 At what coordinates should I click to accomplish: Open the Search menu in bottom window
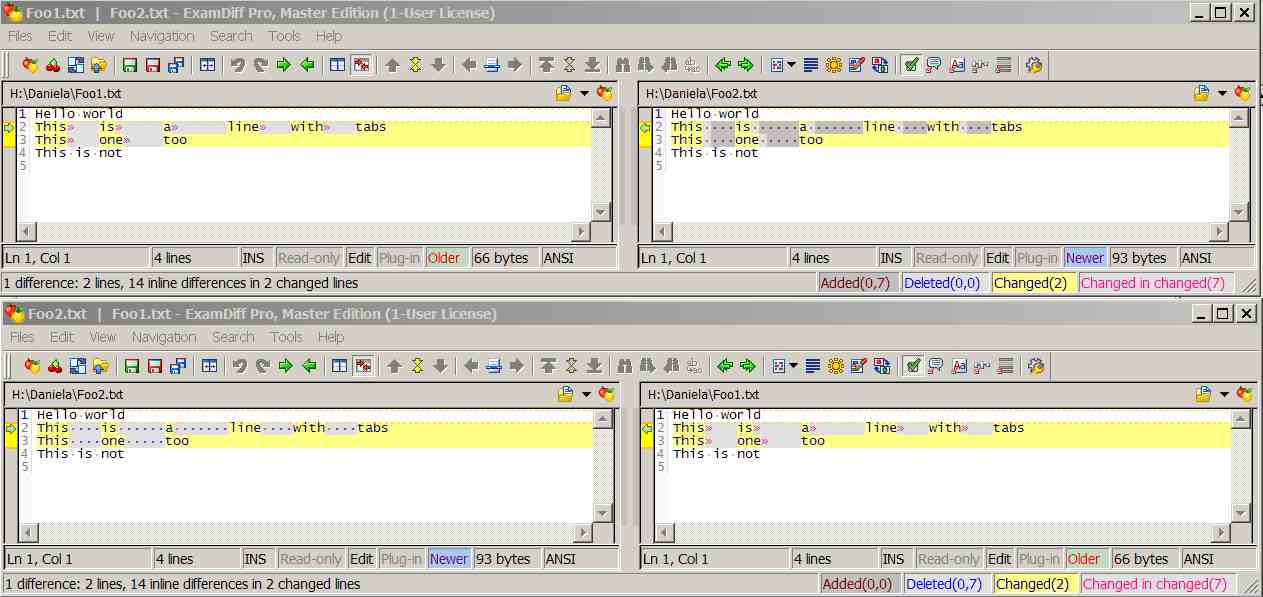point(233,337)
